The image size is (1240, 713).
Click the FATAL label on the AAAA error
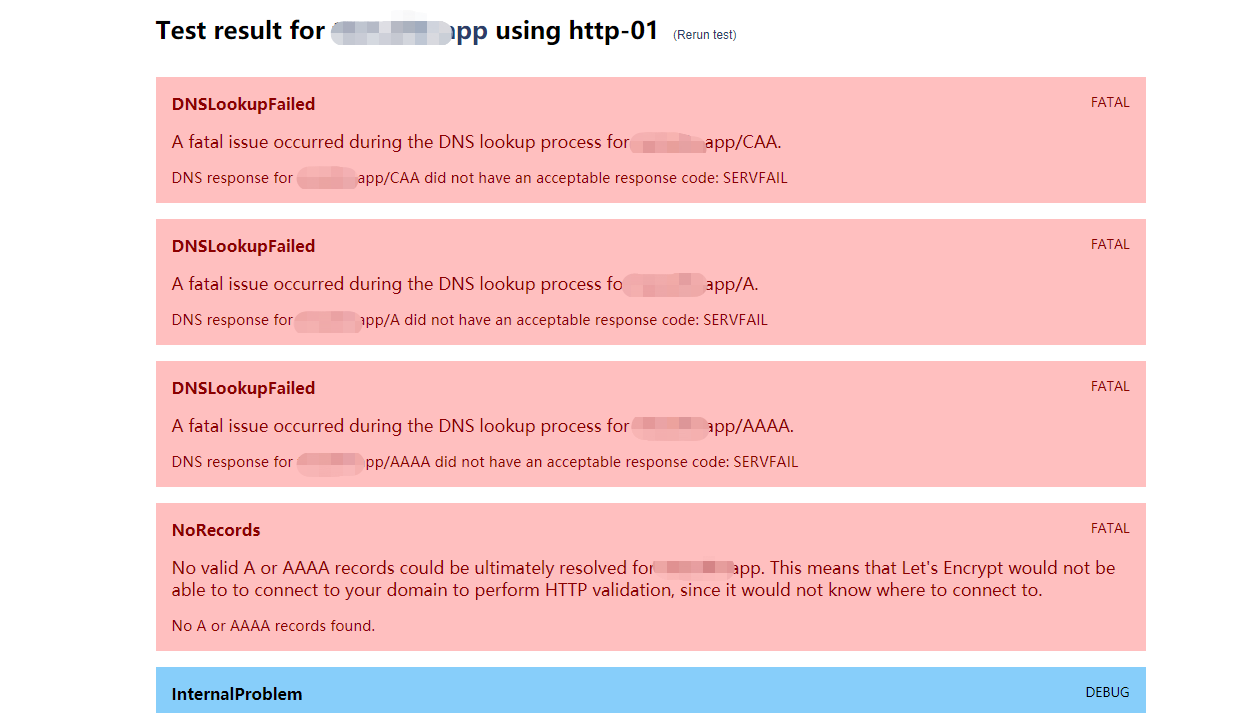(1110, 386)
